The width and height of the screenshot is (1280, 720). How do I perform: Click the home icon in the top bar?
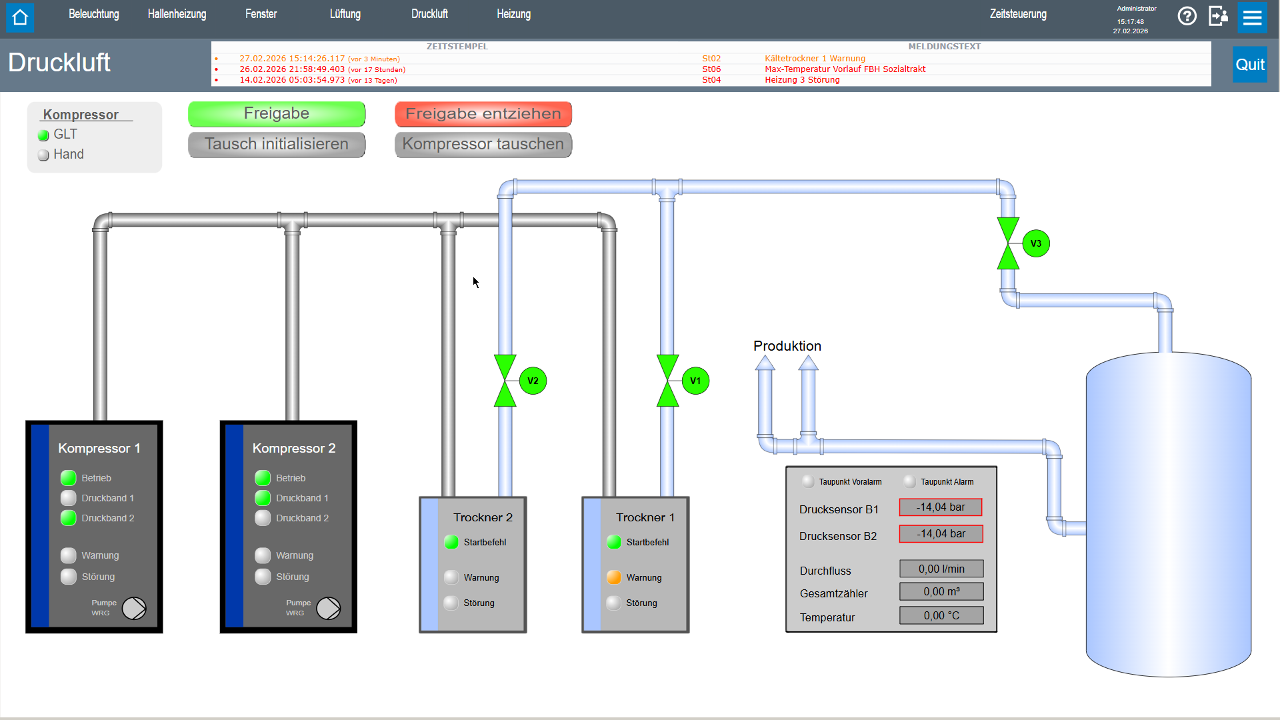tap(20, 17)
